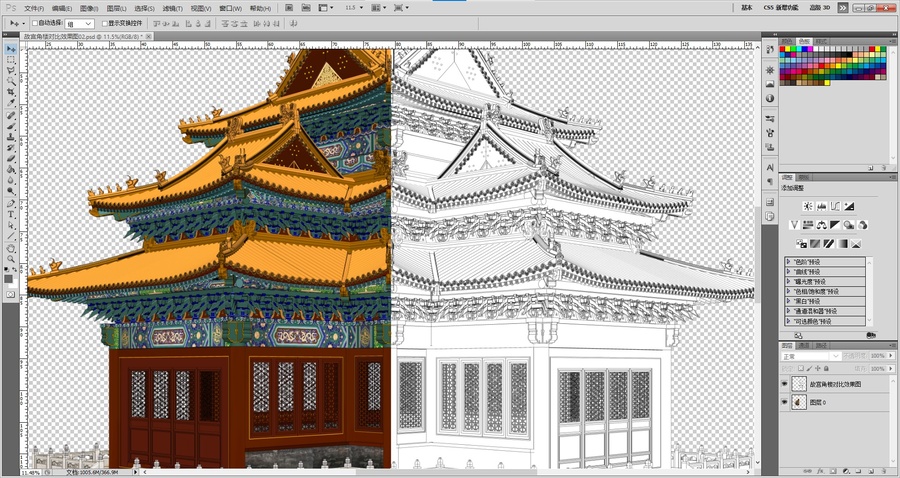Select the Crop tool
Viewport: 900px width, 478px height.
[x=11, y=92]
